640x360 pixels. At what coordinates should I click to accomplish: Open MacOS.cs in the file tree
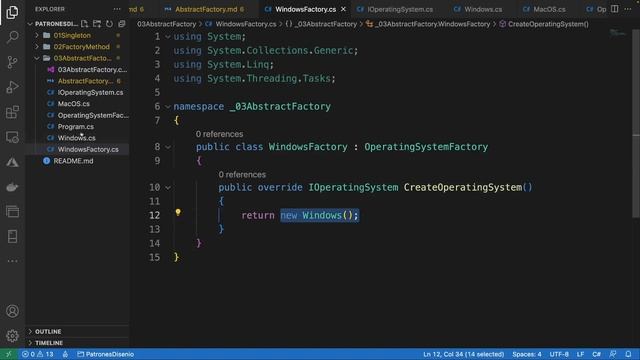point(73,104)
